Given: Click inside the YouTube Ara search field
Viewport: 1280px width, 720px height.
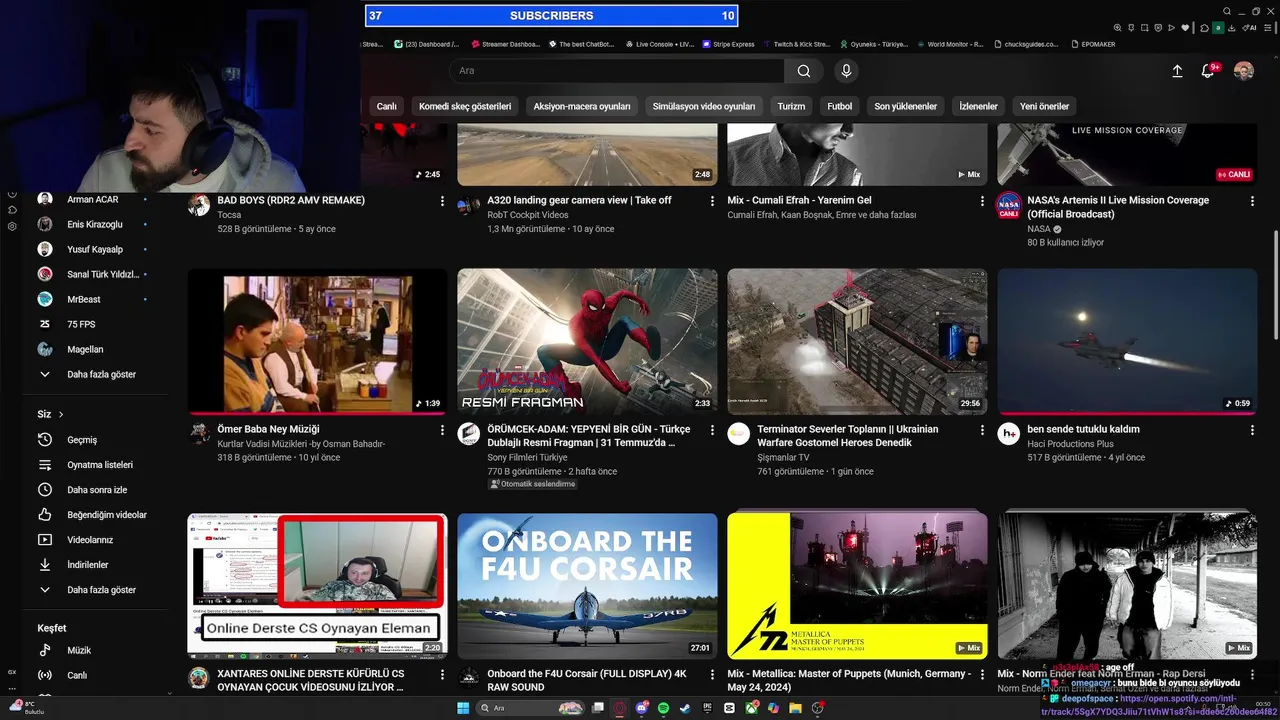Looking at the screenshot, I should pyautogui.click(x=615, y=71).
